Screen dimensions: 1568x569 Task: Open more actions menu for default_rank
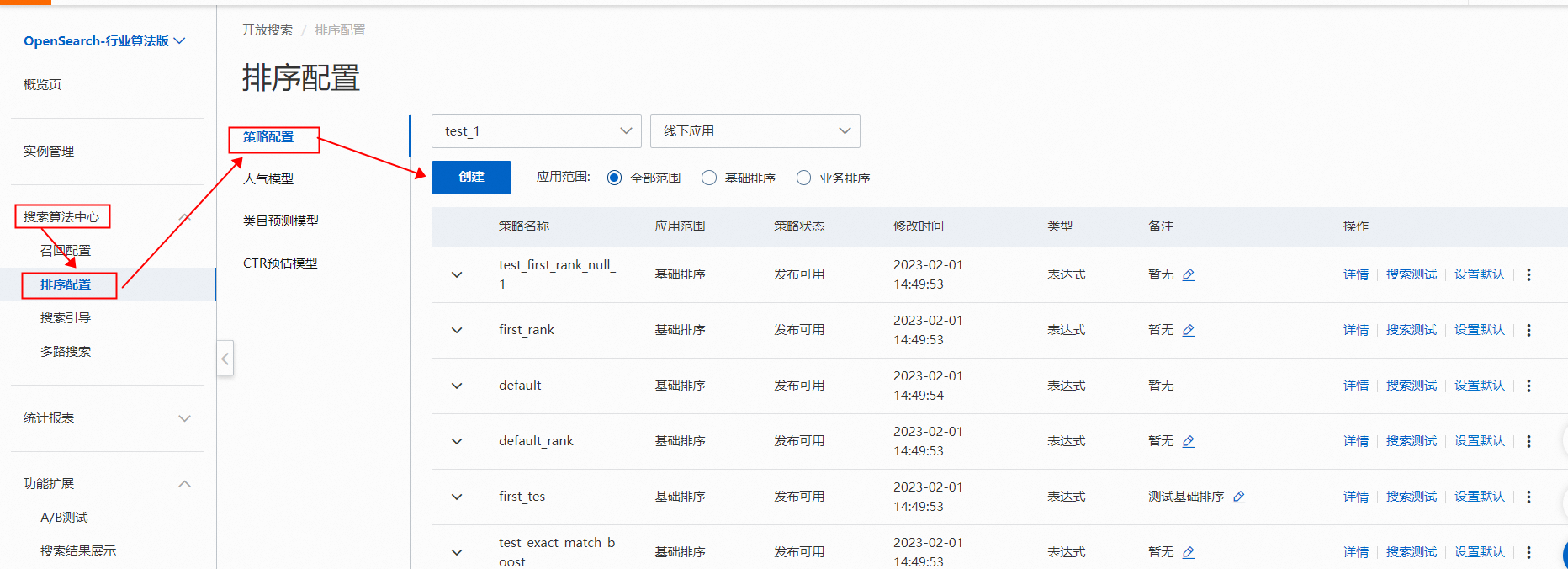pyautogui.click(x=1528, y=441)
